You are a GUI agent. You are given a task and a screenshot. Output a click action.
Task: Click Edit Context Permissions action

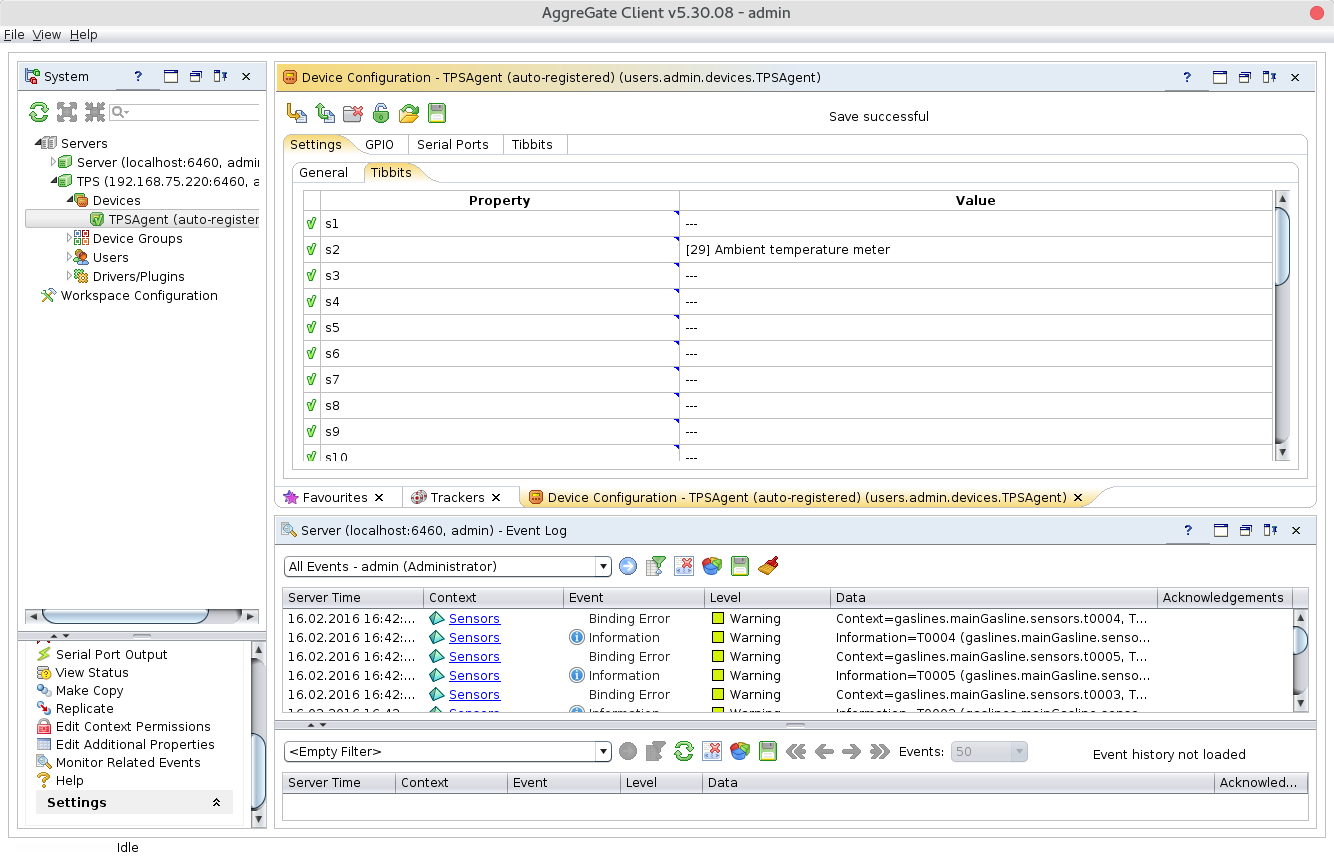133,727
